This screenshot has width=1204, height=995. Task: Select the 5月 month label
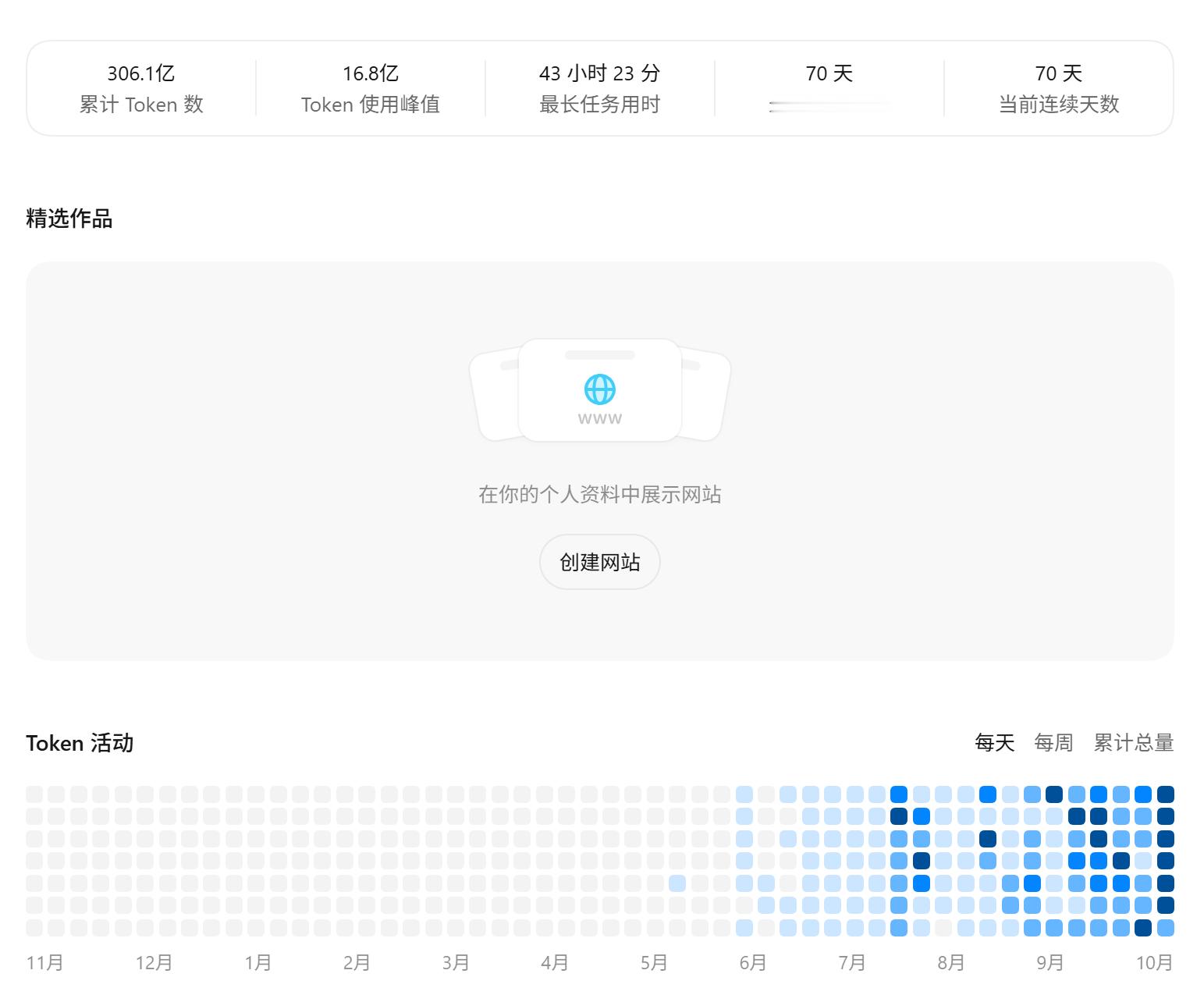654,962
